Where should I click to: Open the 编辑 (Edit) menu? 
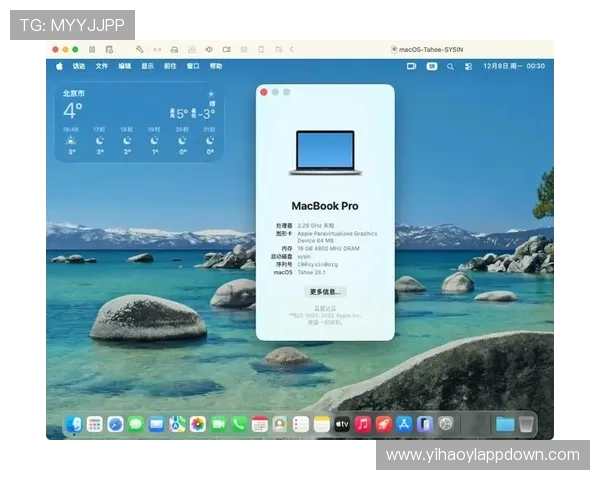click(125, 66)
